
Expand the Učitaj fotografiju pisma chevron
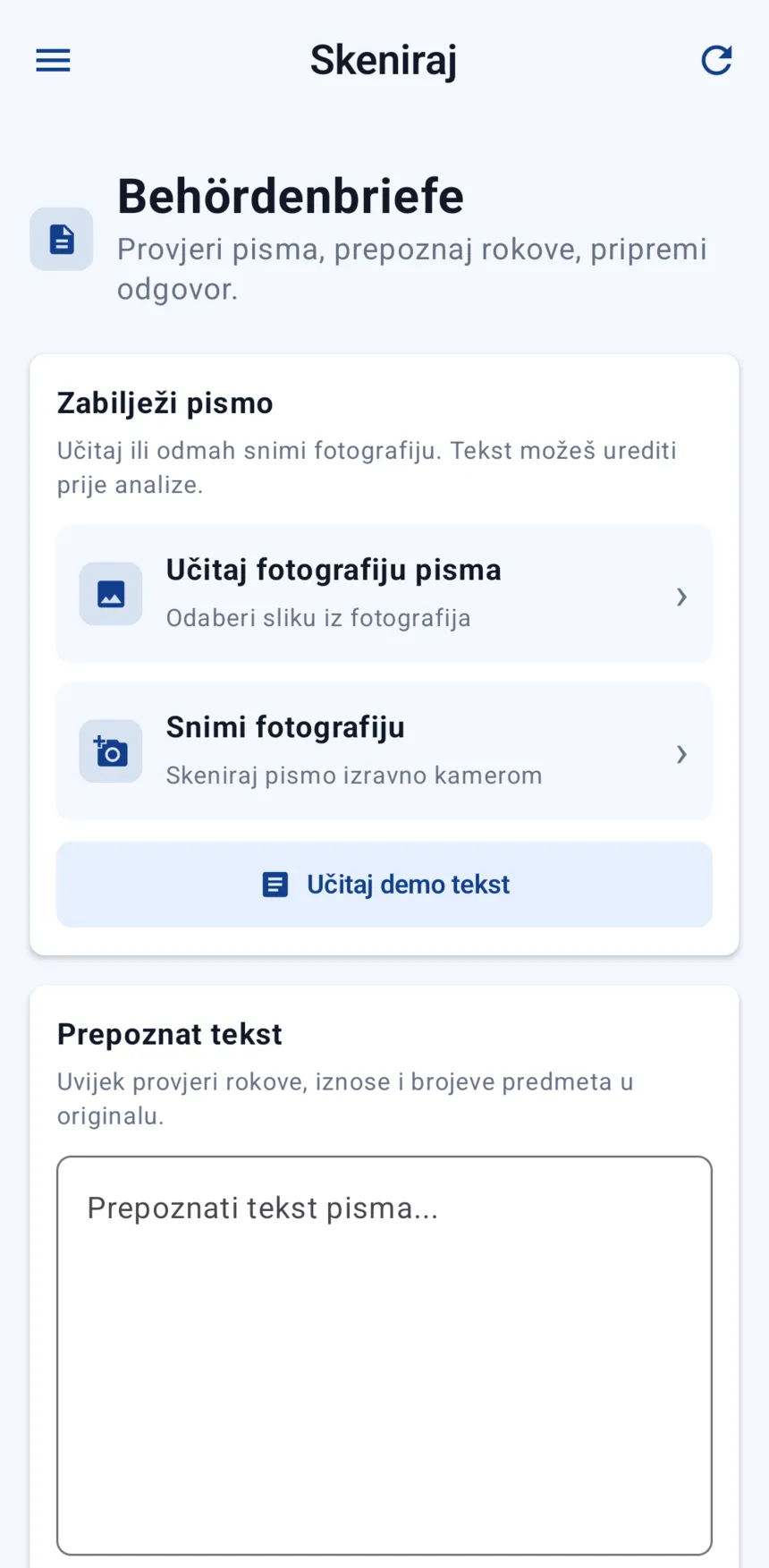tap(681, 597)
